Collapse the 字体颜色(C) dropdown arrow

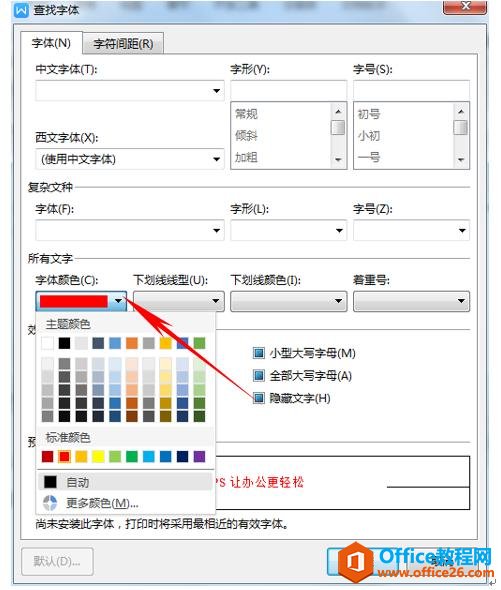(118, 301)
